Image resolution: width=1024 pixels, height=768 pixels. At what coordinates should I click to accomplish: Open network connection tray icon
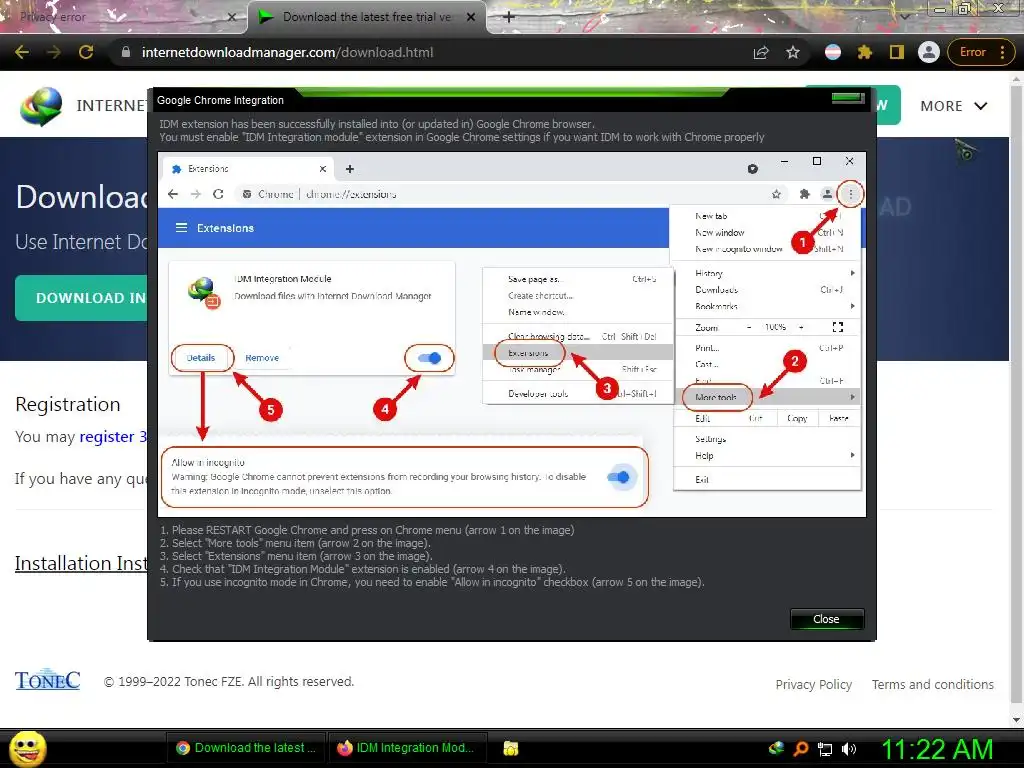(825, 749)
